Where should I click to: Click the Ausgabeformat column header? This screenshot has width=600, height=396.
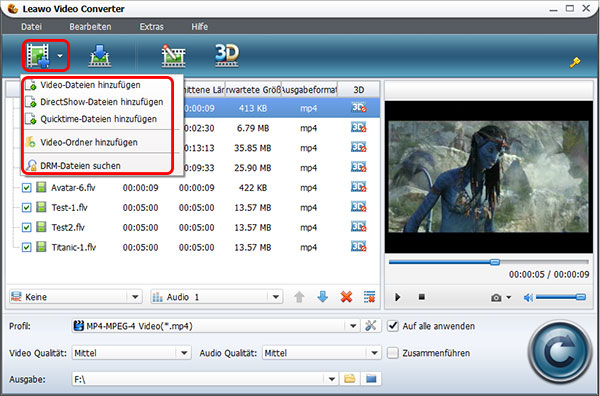(x=309, y=90)
